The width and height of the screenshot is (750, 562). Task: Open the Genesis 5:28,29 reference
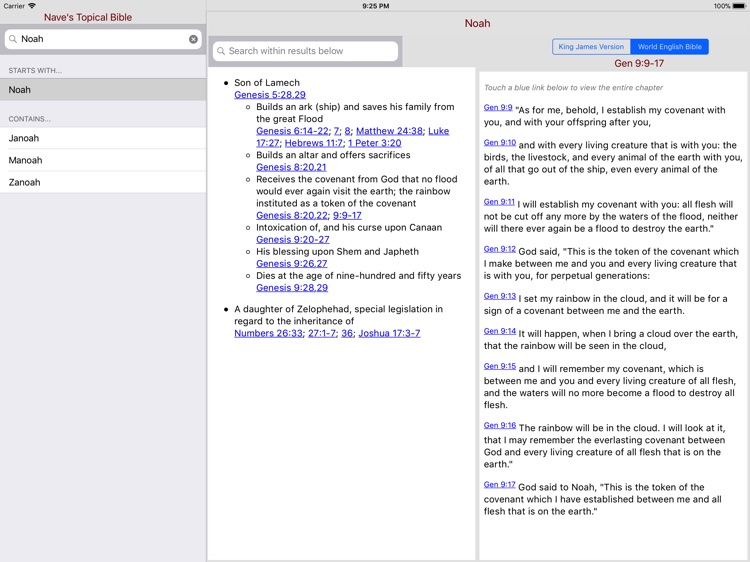(x=270, y=95)
